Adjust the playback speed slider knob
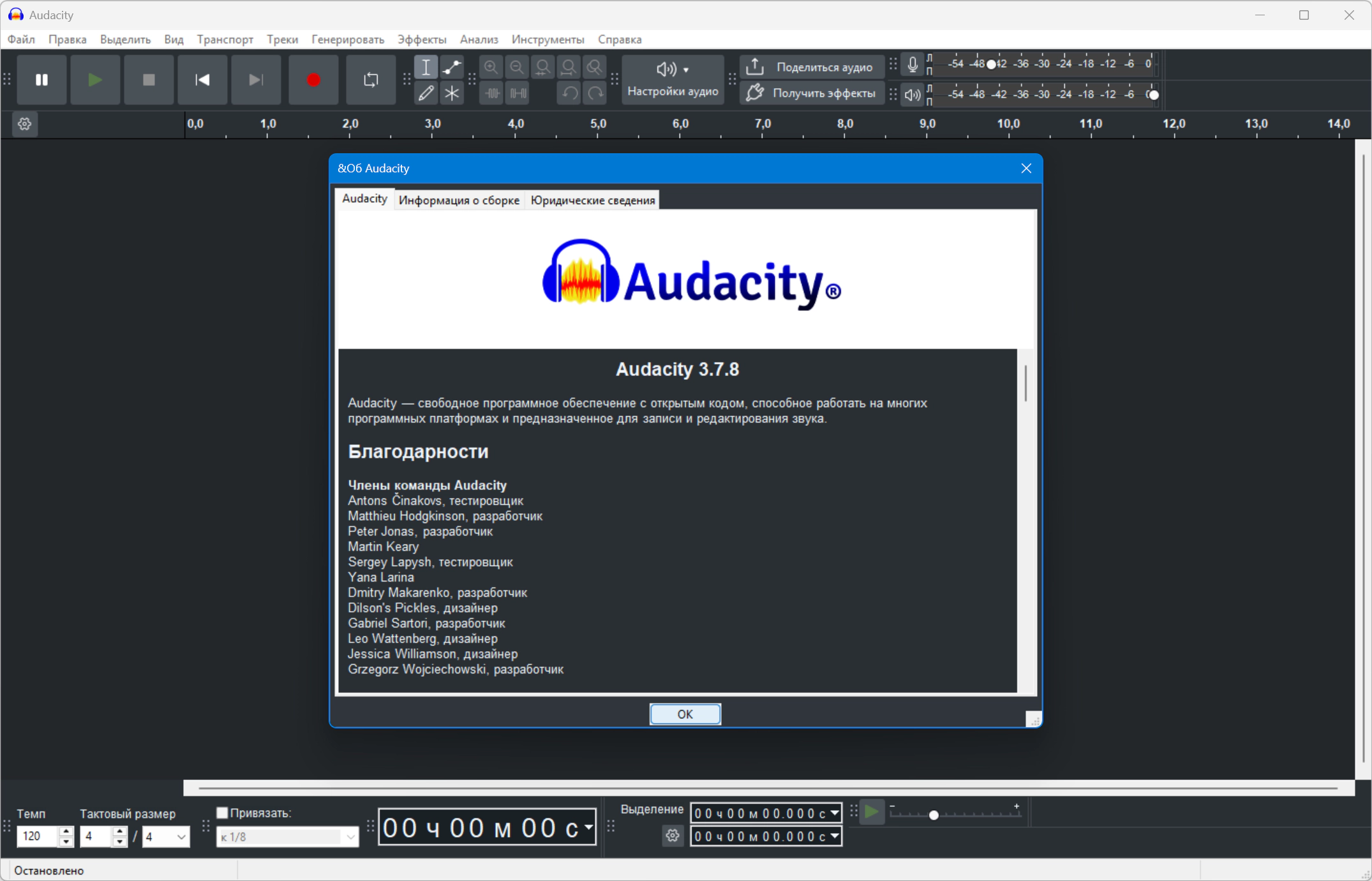The height and width of the screenshot is (881, 1372). (934, 815)
